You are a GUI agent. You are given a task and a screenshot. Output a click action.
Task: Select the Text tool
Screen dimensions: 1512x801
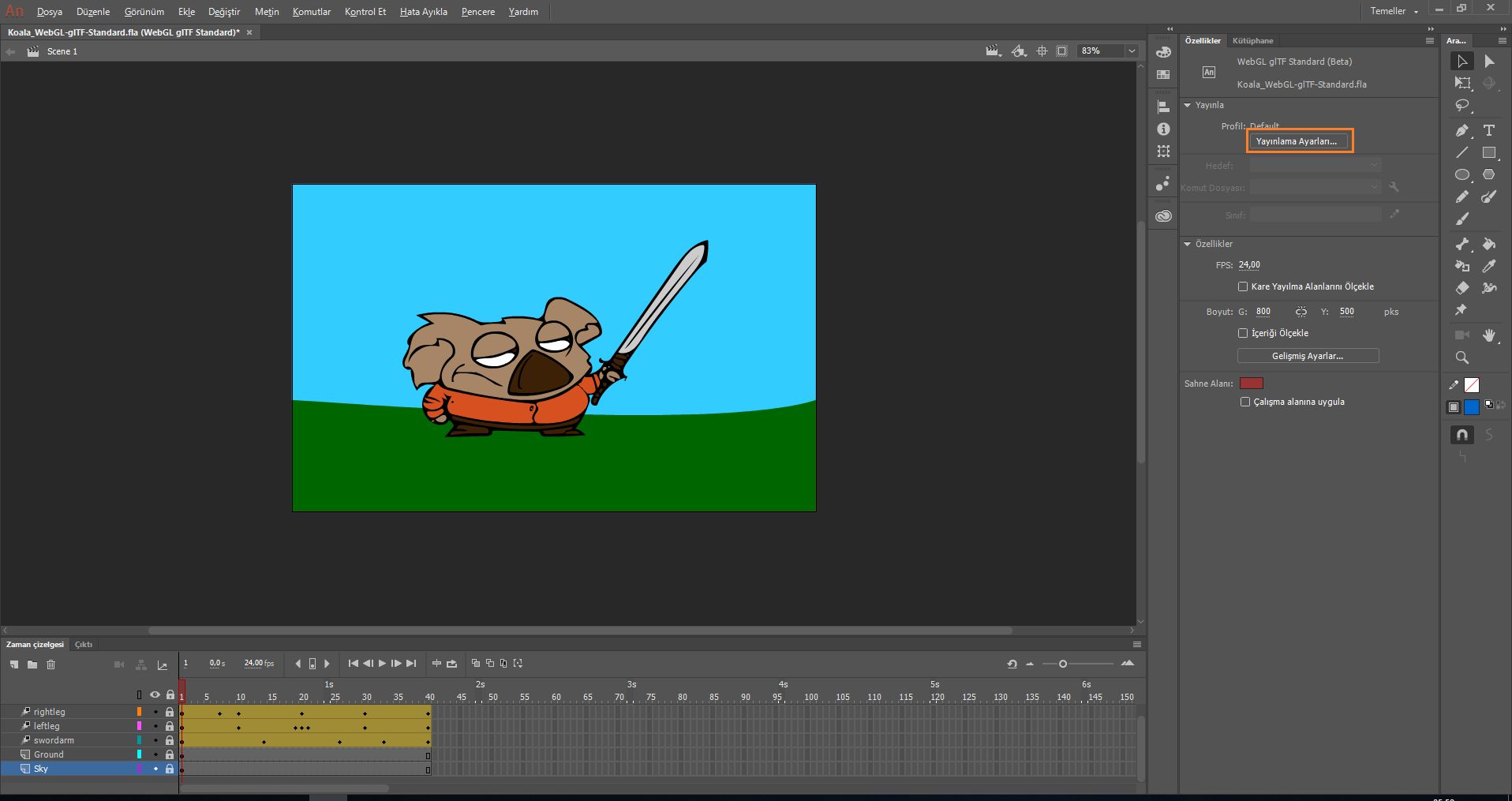(1489, 131)
